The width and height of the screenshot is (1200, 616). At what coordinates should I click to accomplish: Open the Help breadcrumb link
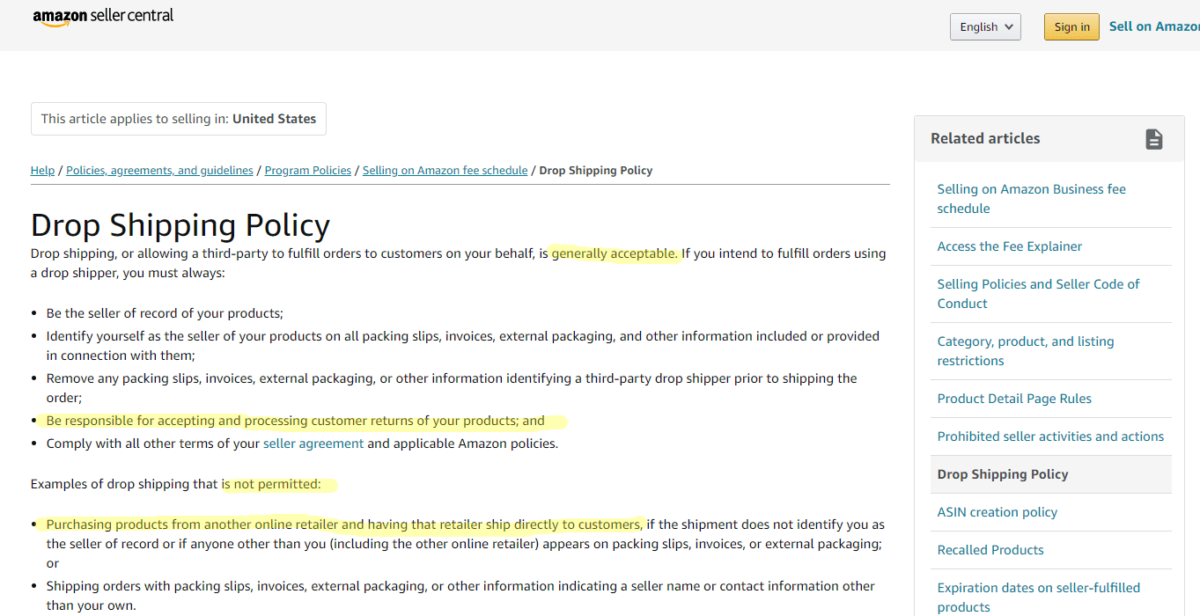click(42, 170)
